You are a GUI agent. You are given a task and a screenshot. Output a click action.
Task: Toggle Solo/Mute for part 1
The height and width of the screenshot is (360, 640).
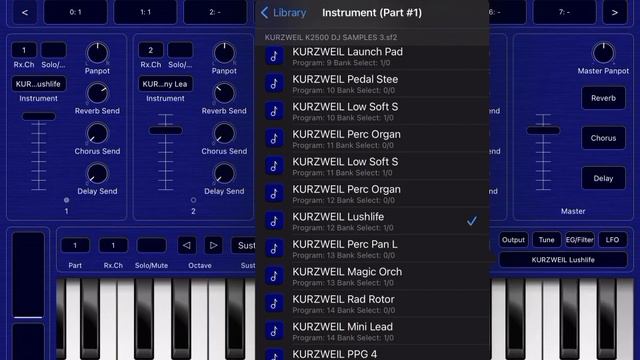53,50
